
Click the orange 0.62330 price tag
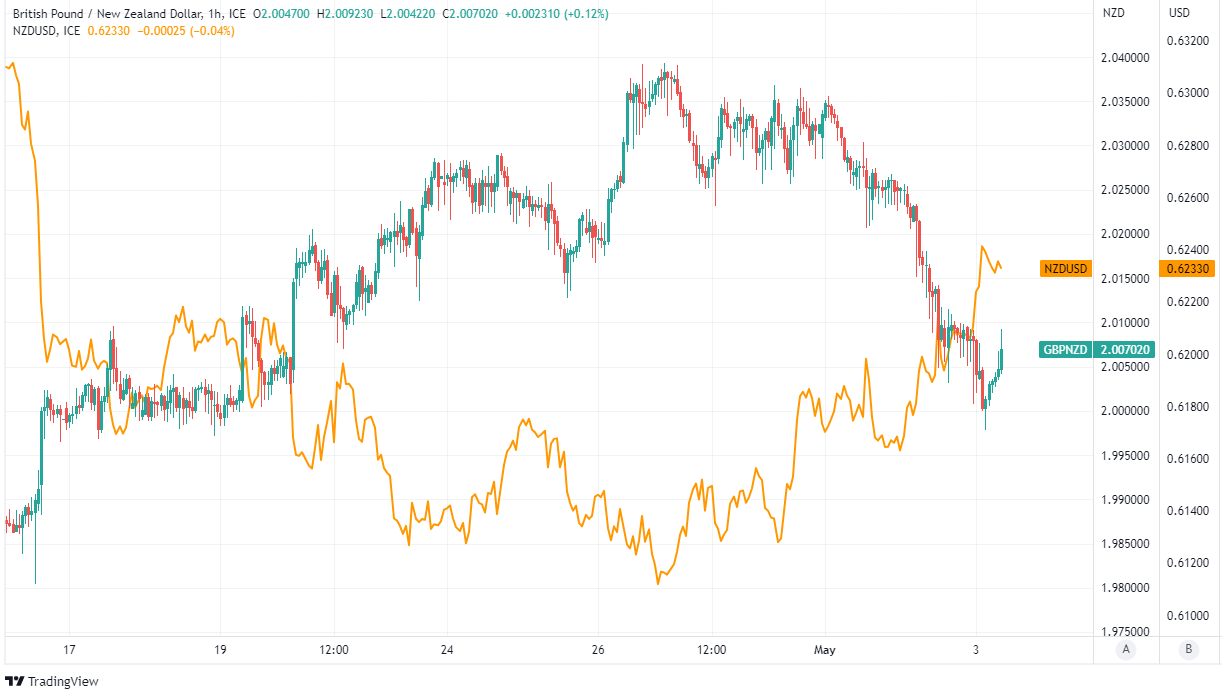click(1188, 269)
